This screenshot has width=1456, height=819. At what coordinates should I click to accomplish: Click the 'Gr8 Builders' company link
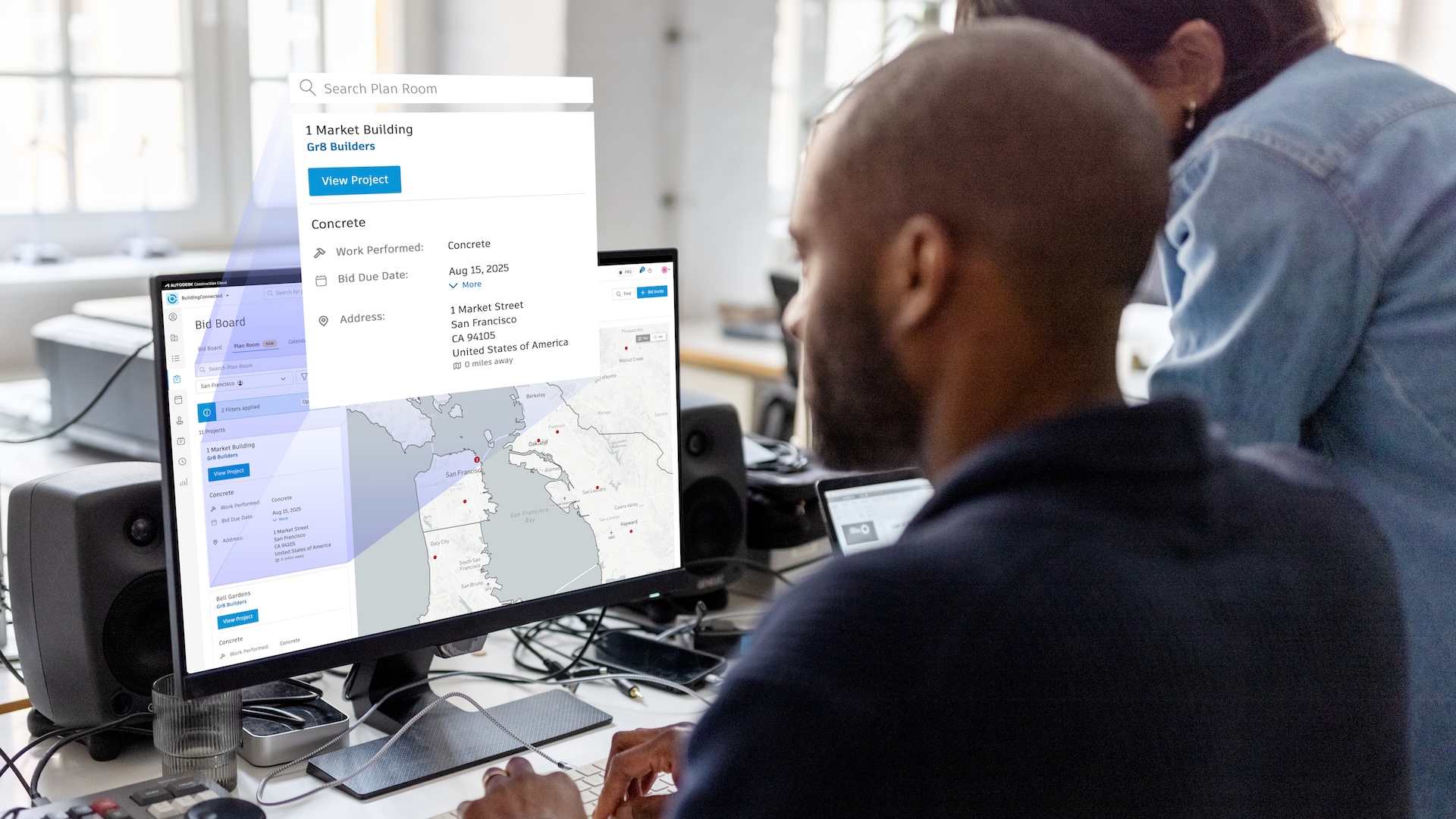tap(341, 146)
